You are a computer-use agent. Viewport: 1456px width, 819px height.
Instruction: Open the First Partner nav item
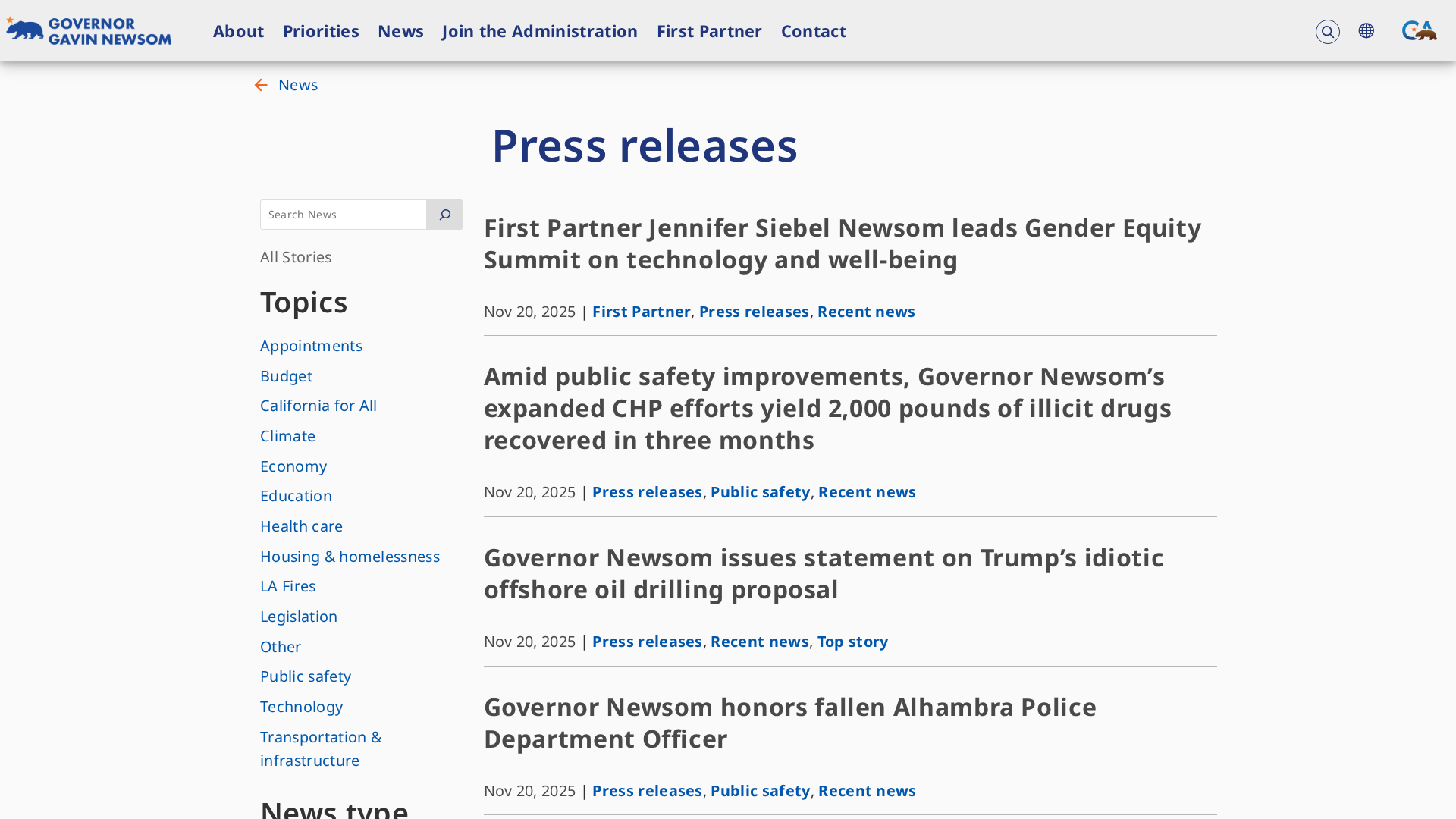[x=709, y=31]
